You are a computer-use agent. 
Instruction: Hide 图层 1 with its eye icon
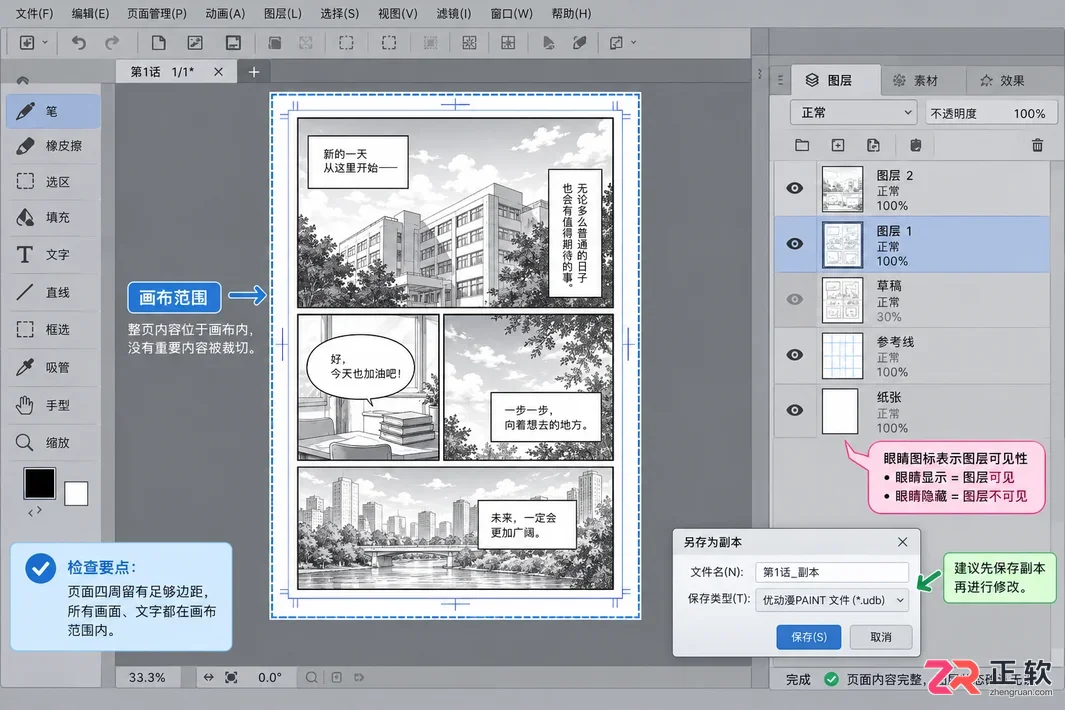[795, 244]
